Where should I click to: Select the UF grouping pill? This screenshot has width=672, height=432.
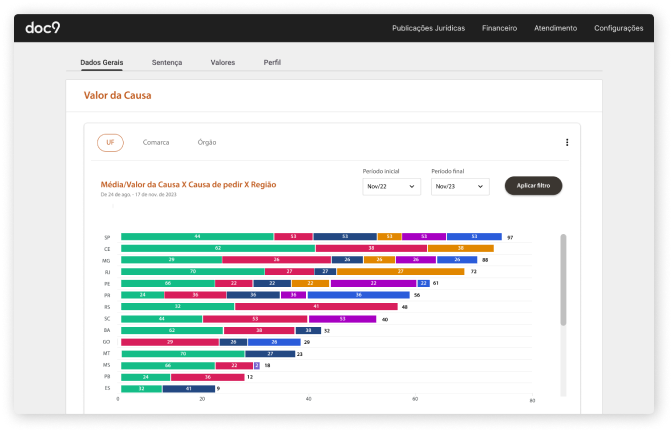tap(110, 143)
